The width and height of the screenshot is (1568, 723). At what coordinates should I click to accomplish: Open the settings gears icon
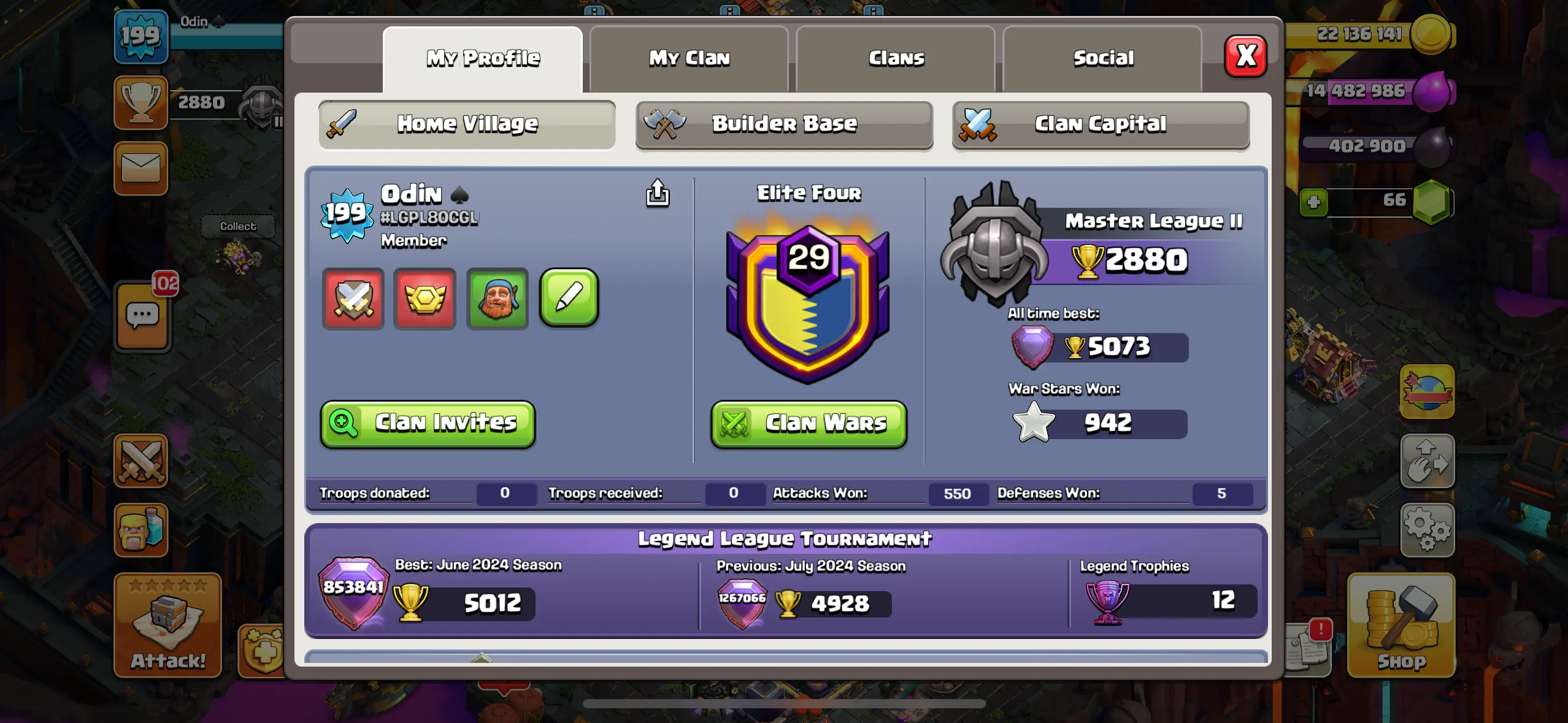1427,530
